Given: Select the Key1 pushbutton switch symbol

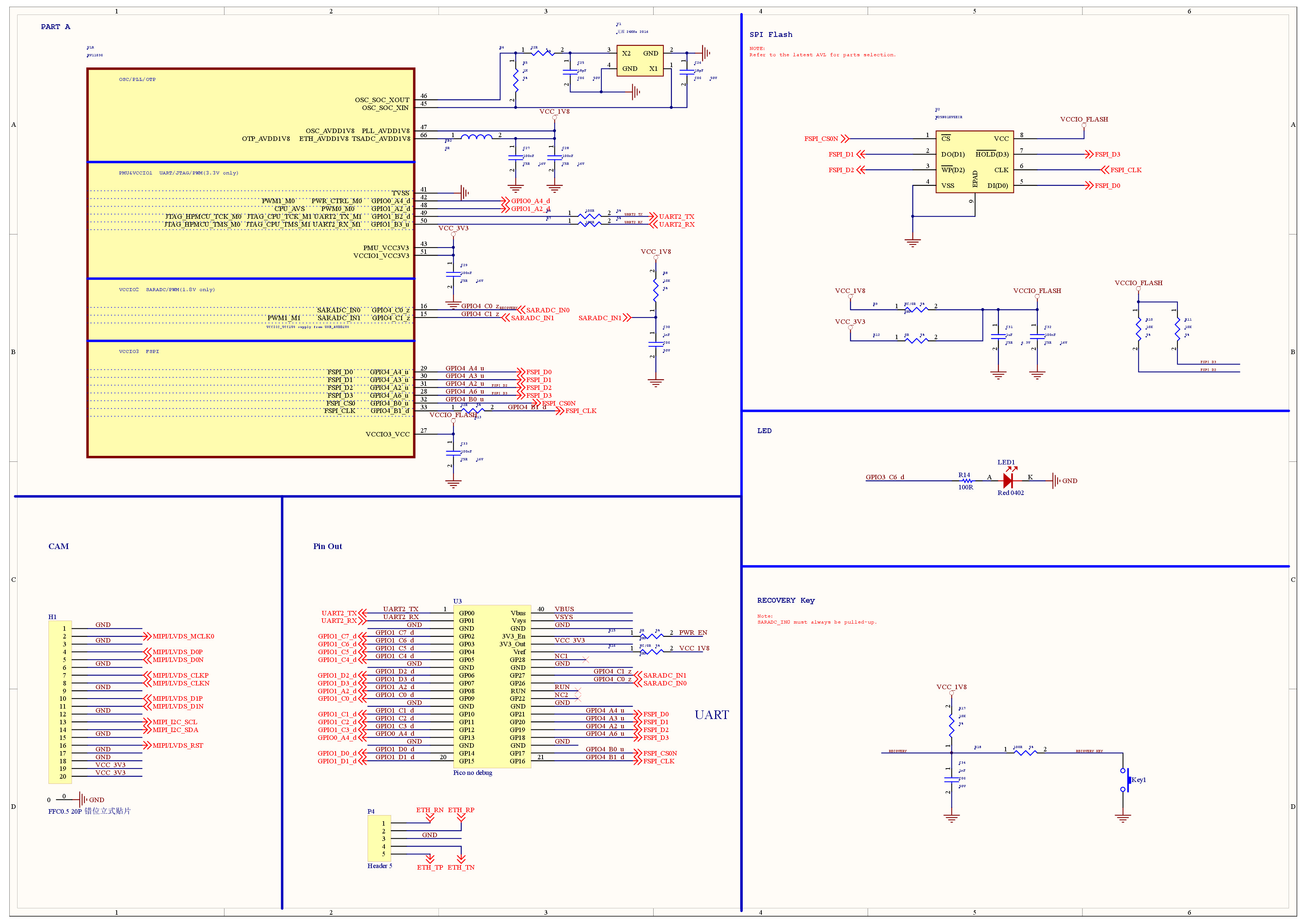Looking at the screenshot, I should [x=1126, y=779].
